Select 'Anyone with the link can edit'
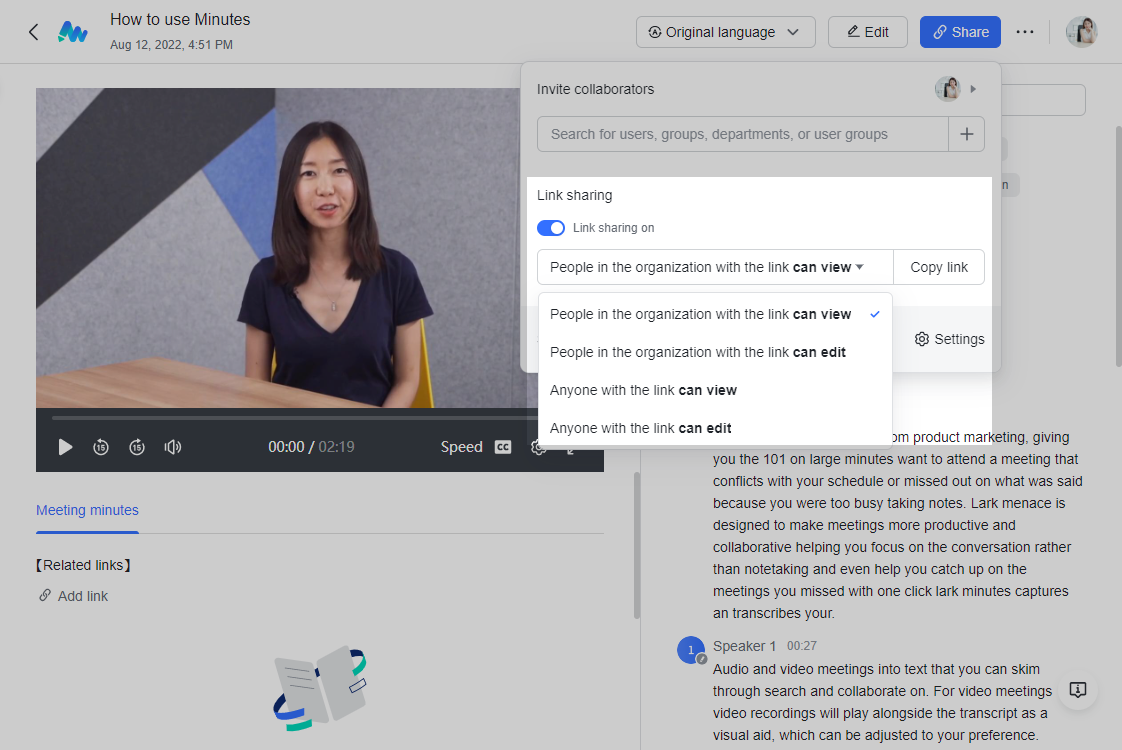Image resolution: width=1122 pixels, height=750 pixels. 640,428
